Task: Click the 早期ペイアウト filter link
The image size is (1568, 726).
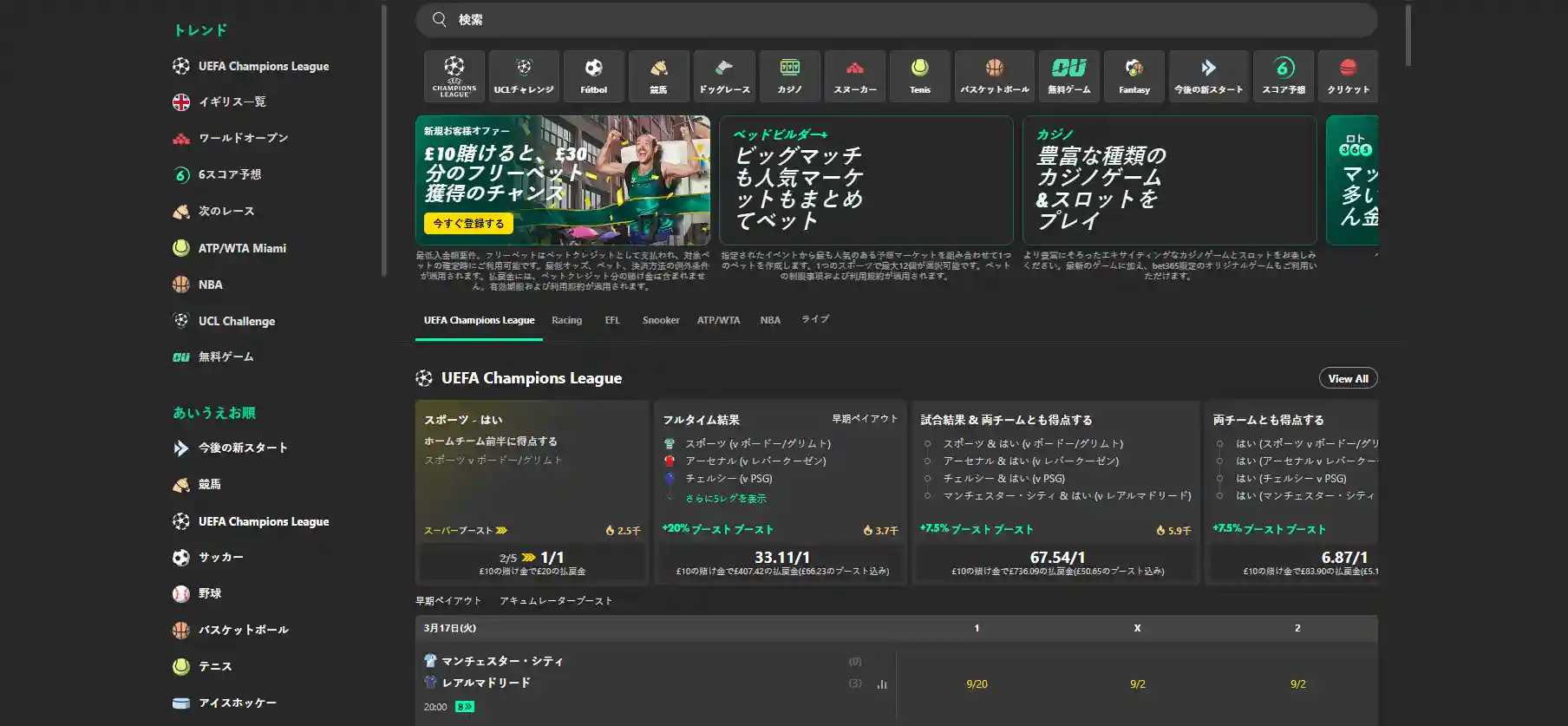Action: point(448,600)
